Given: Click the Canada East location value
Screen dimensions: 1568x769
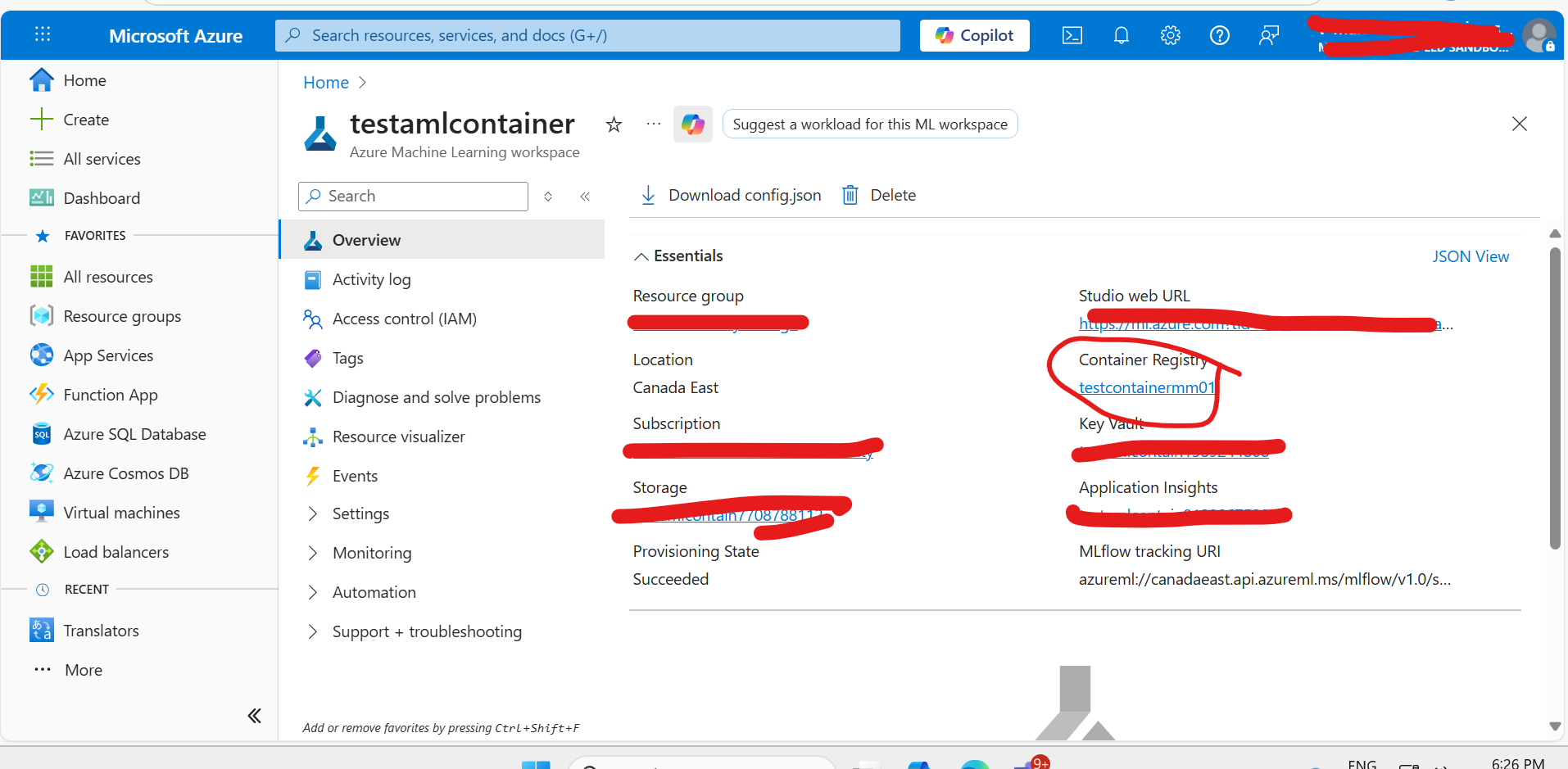Looking at the screenshot, I should [x=676, y=387].
